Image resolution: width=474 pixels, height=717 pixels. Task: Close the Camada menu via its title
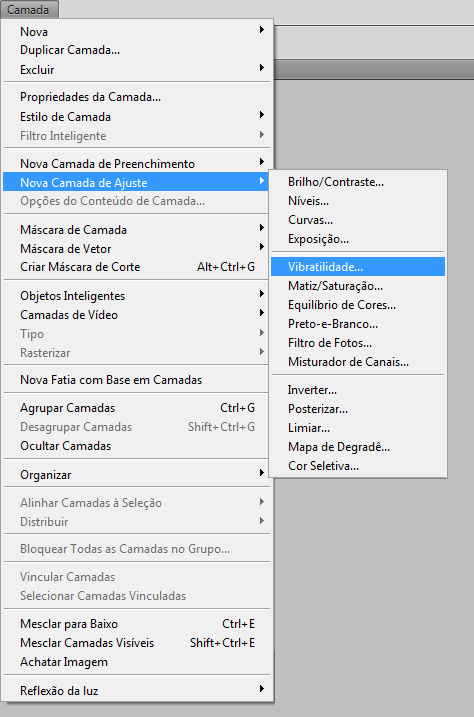[28, 9]
